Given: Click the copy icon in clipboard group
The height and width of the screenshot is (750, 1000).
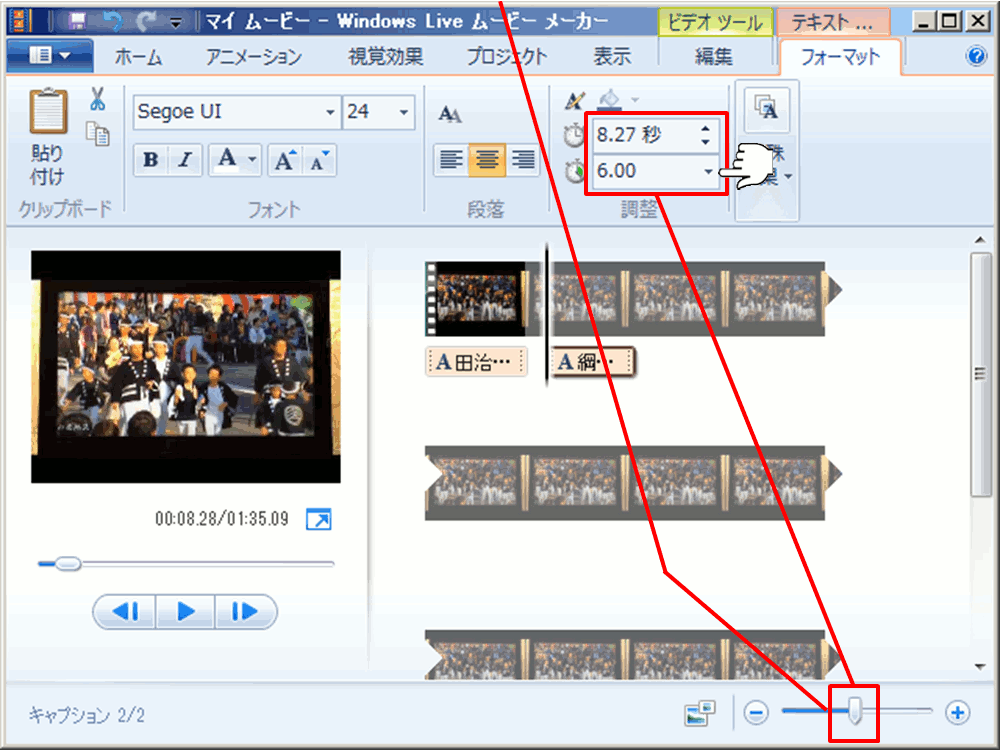Looking at the screenshot, I should click(98, 133).
